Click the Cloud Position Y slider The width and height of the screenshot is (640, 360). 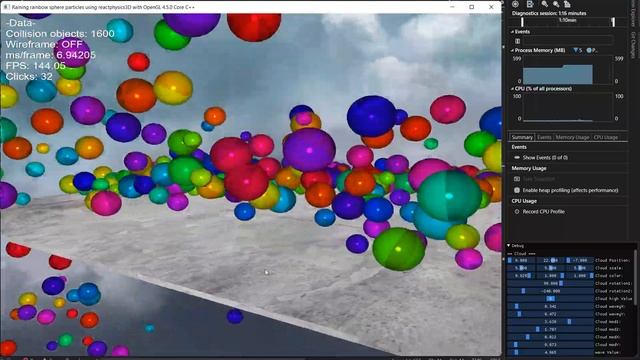(550, 260)
